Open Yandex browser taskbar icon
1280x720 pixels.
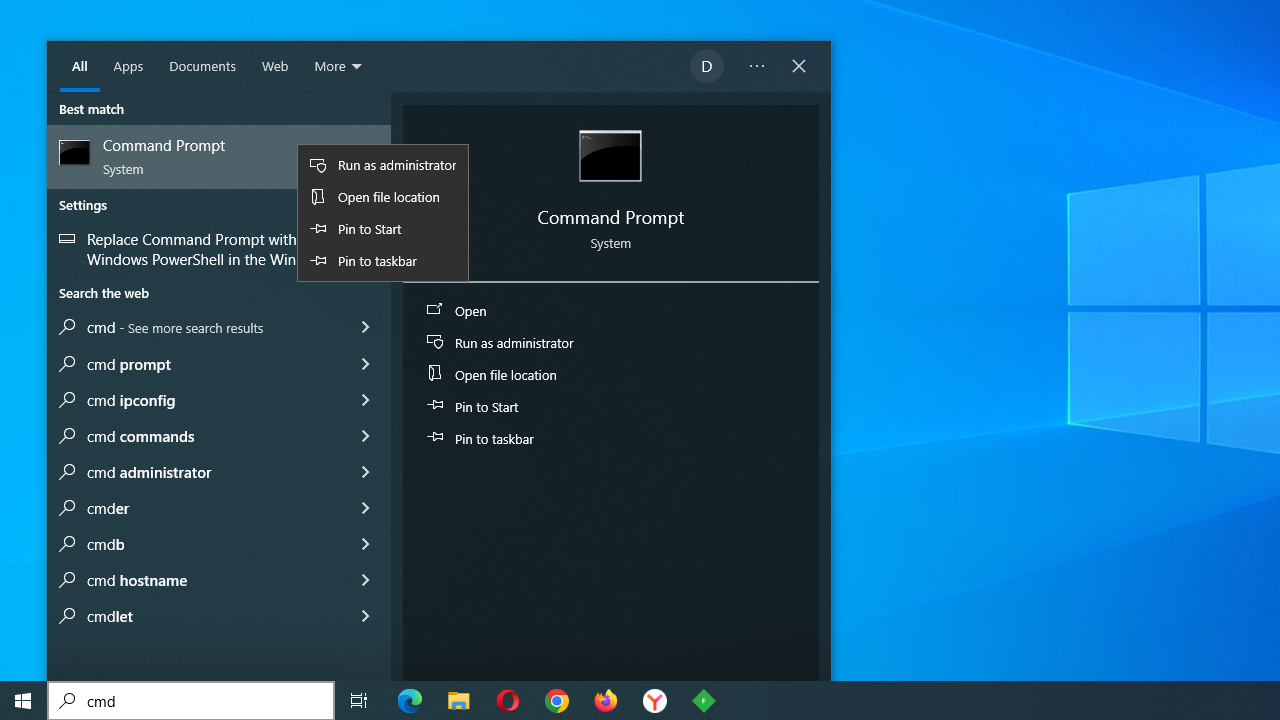(x=655, y=701)
